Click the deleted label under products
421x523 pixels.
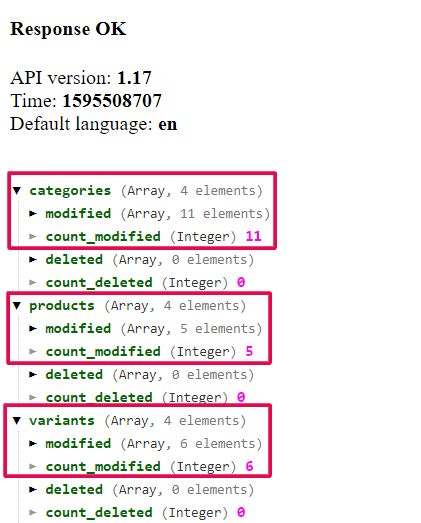(74, 375)
